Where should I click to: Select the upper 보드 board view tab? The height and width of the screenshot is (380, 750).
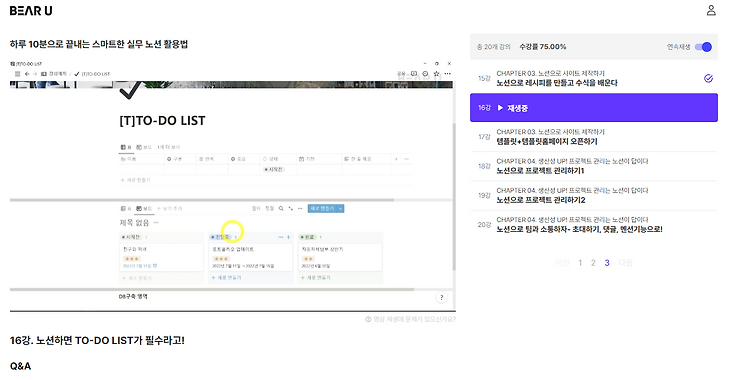point(144,147)
